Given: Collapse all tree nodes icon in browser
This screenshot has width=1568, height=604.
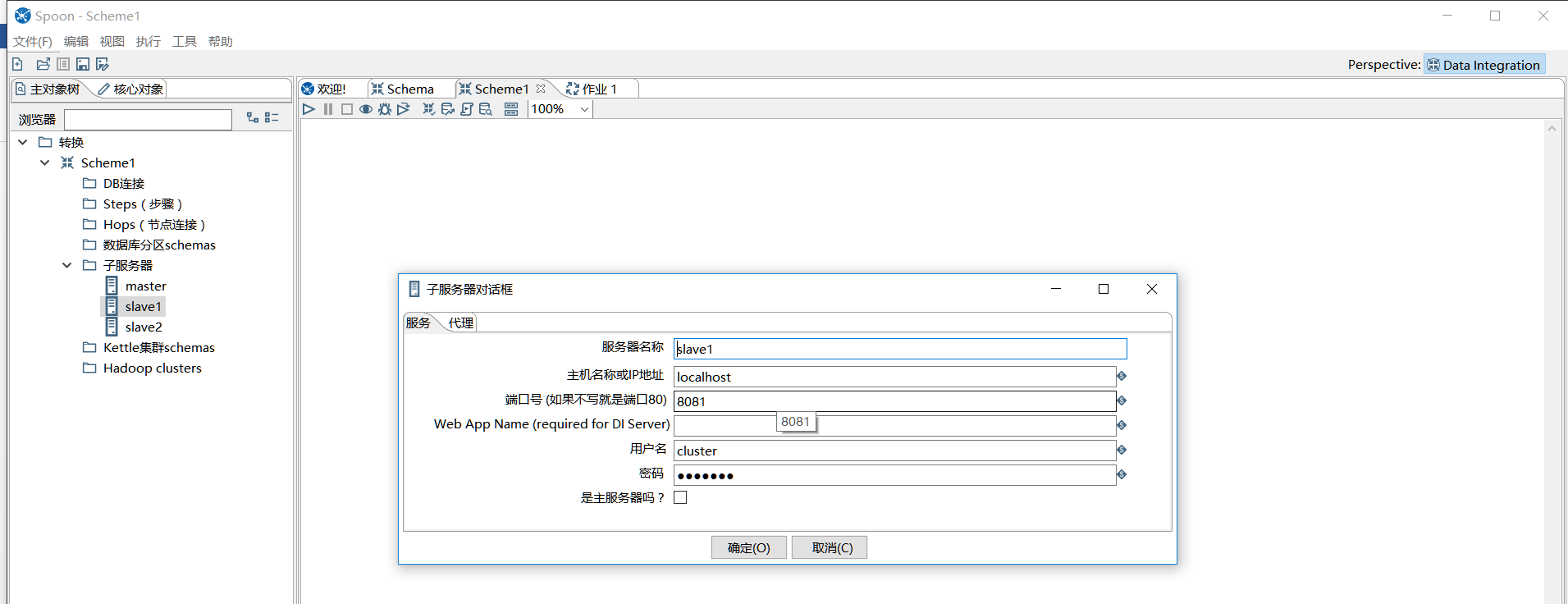Looking at the screenshot, I should (272, 118).
